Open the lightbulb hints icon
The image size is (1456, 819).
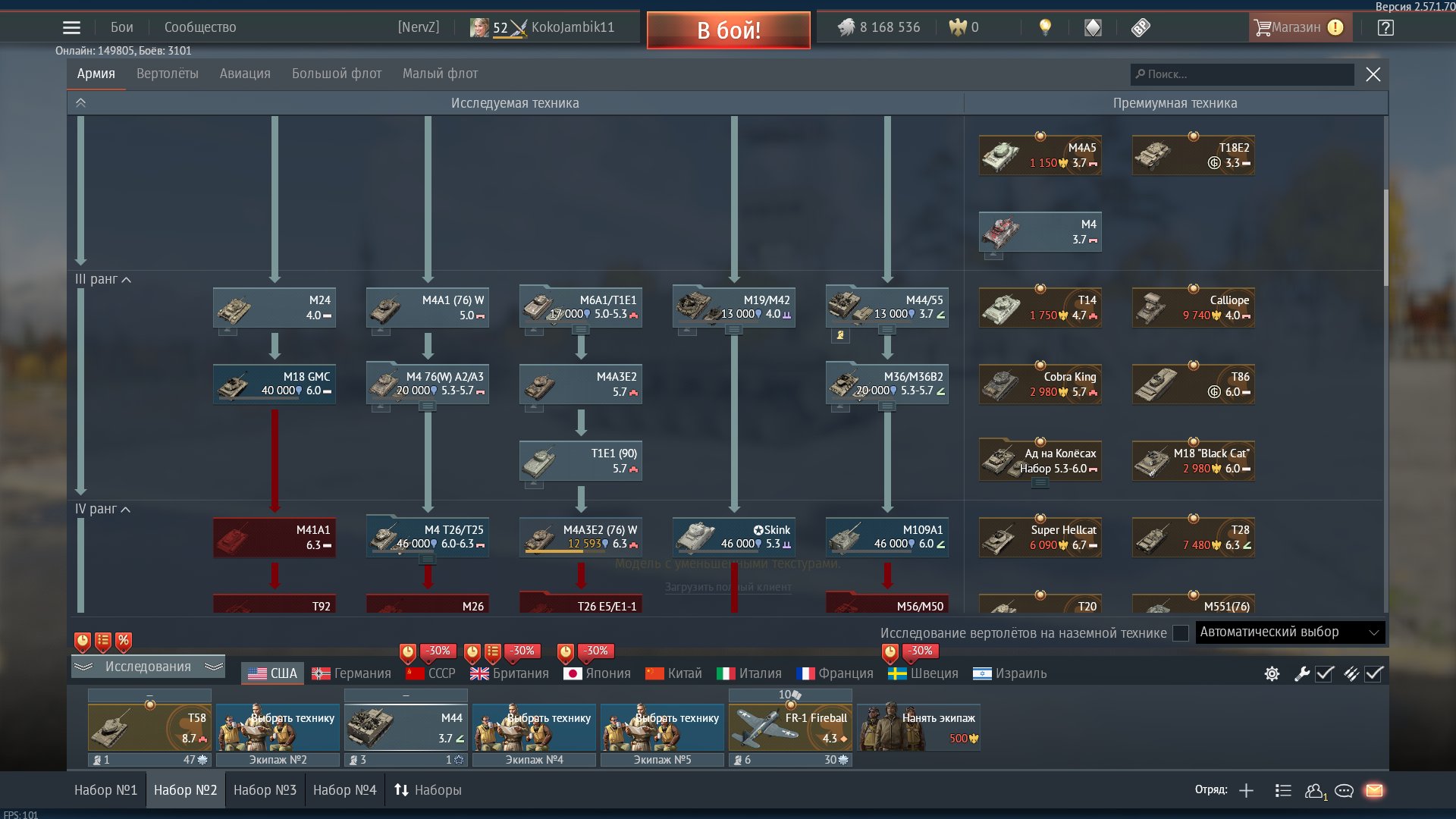[1045, 28]
